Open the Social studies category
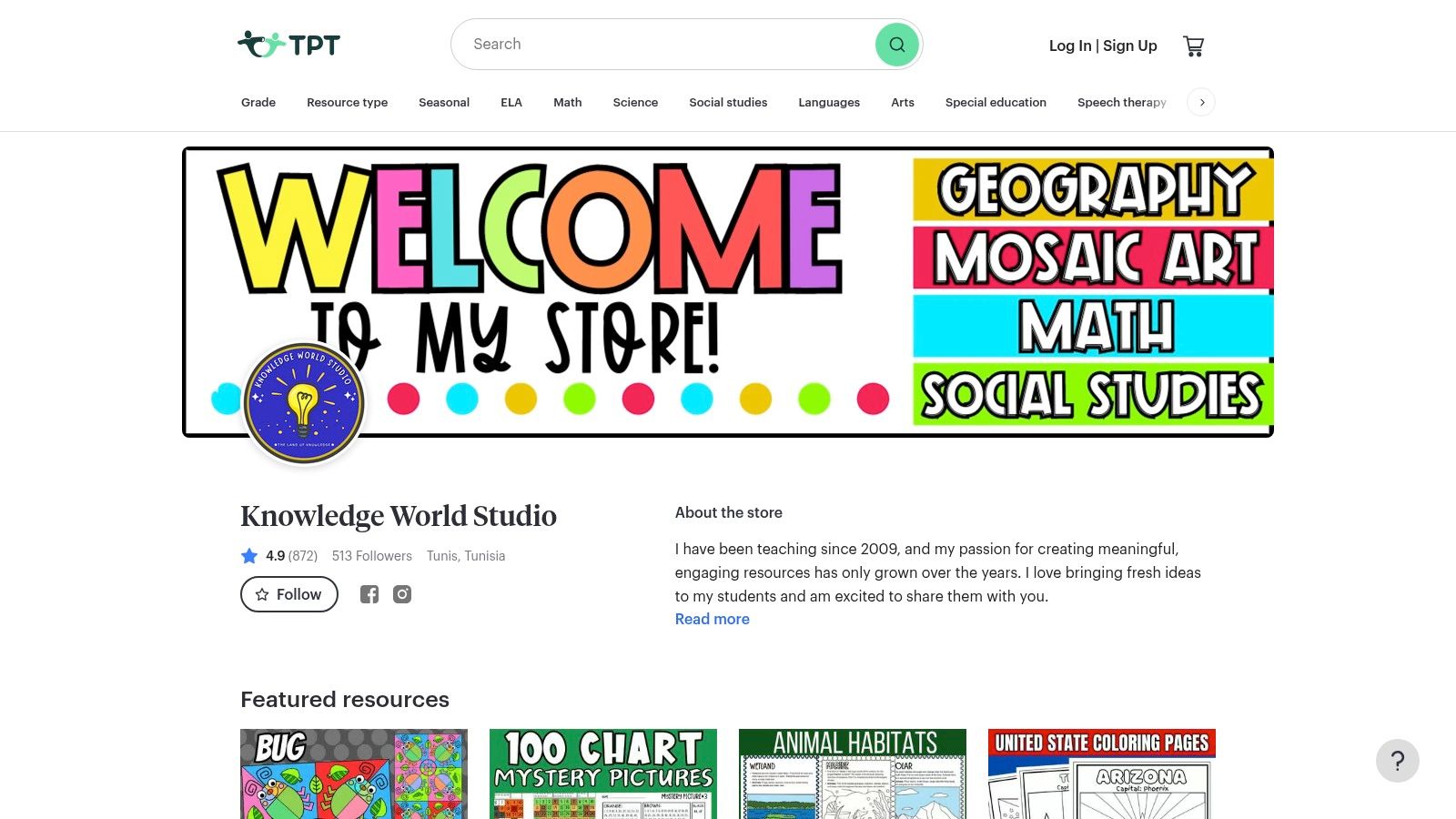 [x=728, y=102]
